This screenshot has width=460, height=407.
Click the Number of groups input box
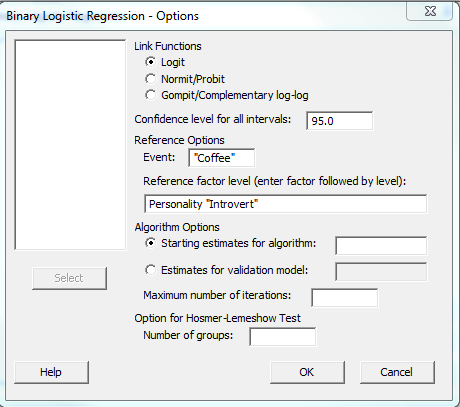point(282,337)
